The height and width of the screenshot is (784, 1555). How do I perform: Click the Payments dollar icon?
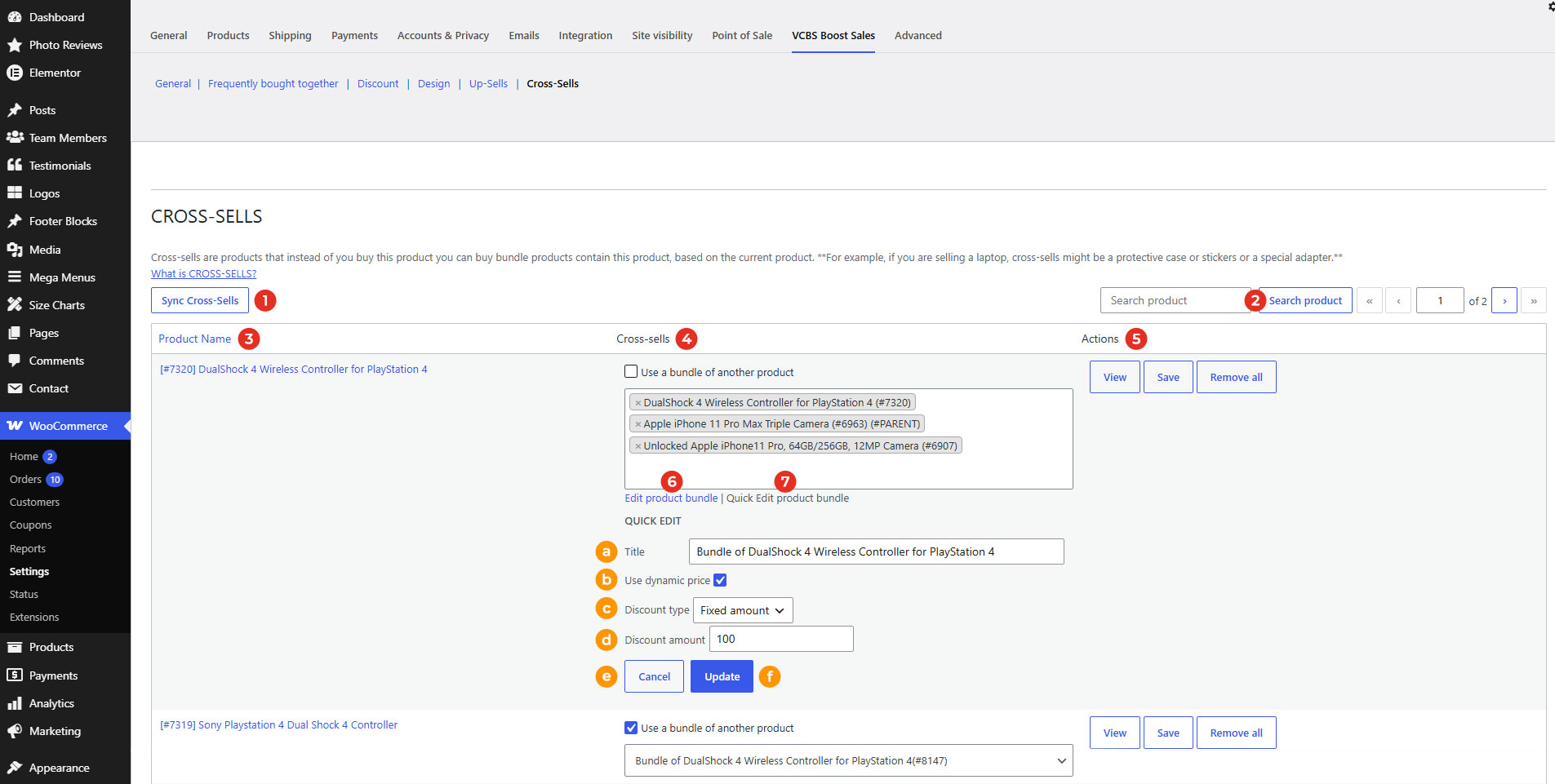click(x=15, y=675)
